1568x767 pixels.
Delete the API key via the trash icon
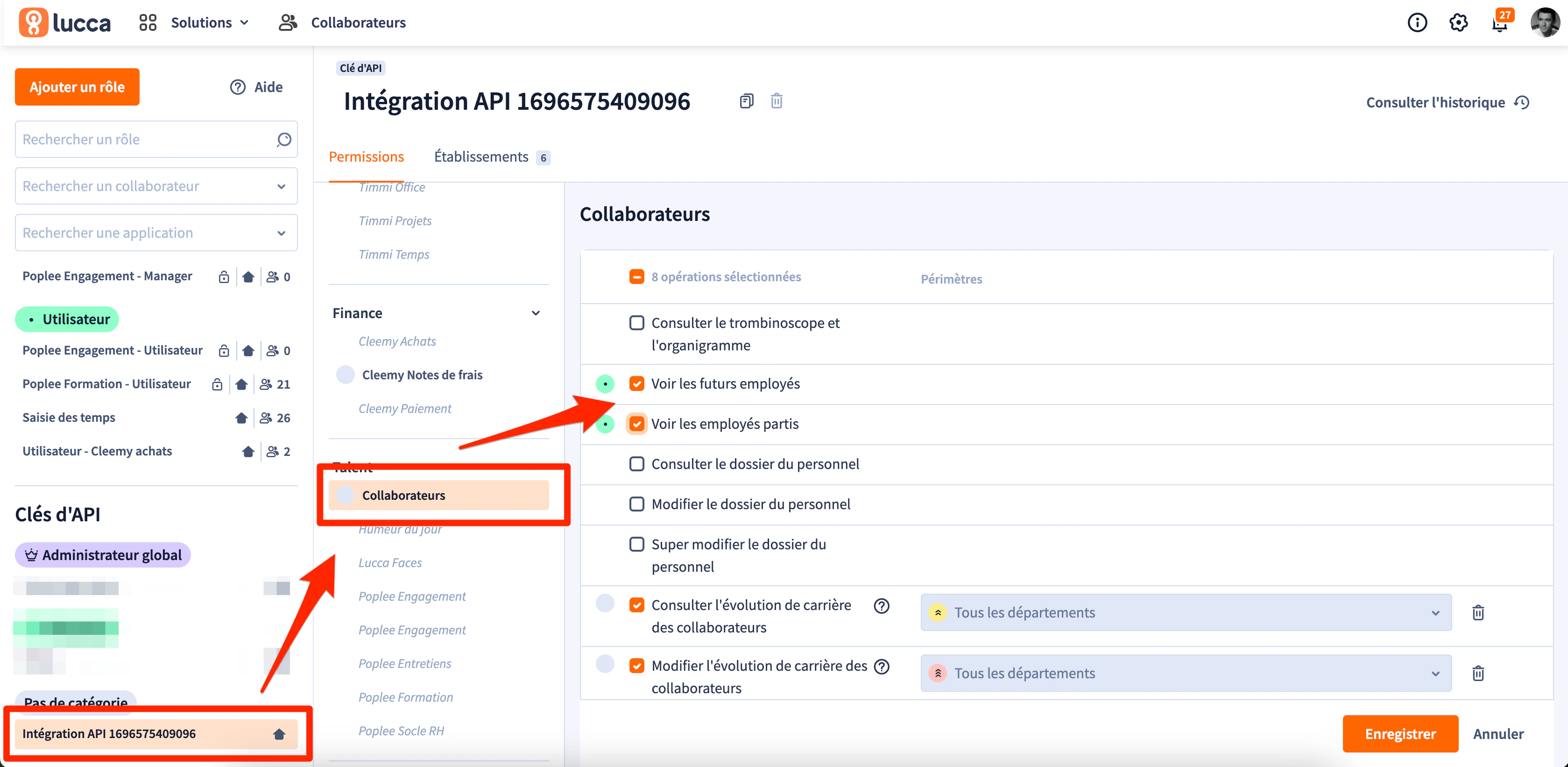pyautogui.click(x=776, y=100)
